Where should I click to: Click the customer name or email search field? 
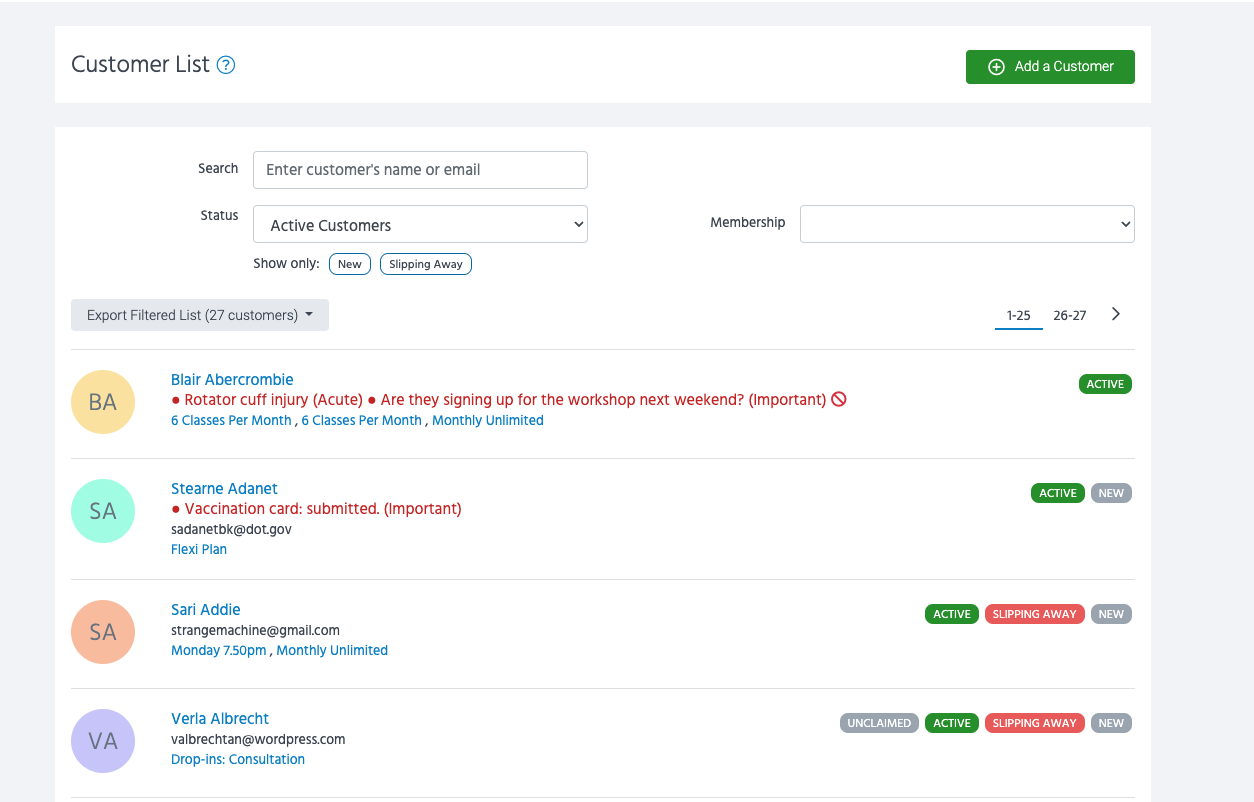tap(420, 170)
